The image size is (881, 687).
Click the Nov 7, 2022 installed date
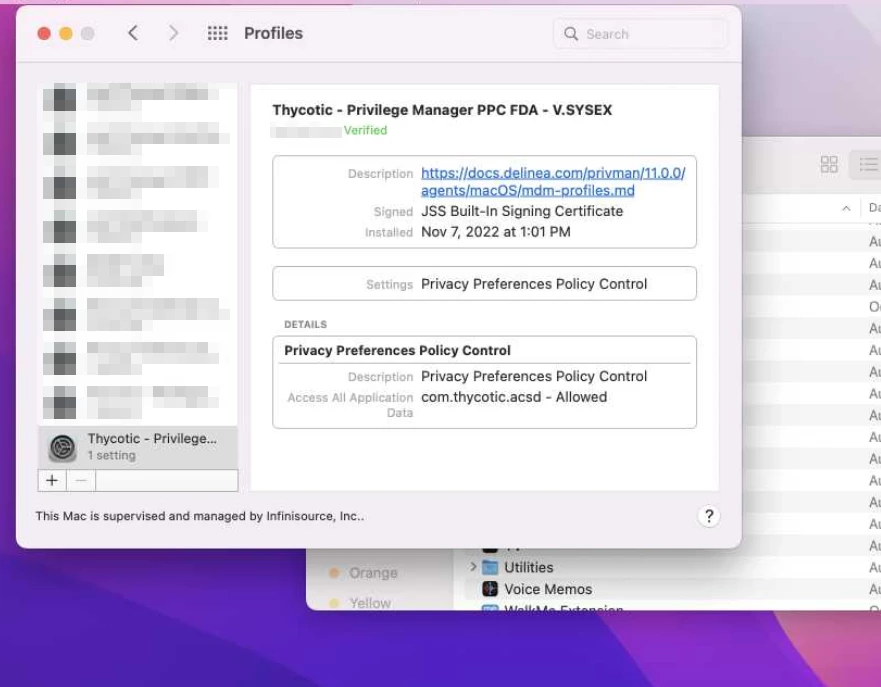pyautogui.click(x=496, y=232)
